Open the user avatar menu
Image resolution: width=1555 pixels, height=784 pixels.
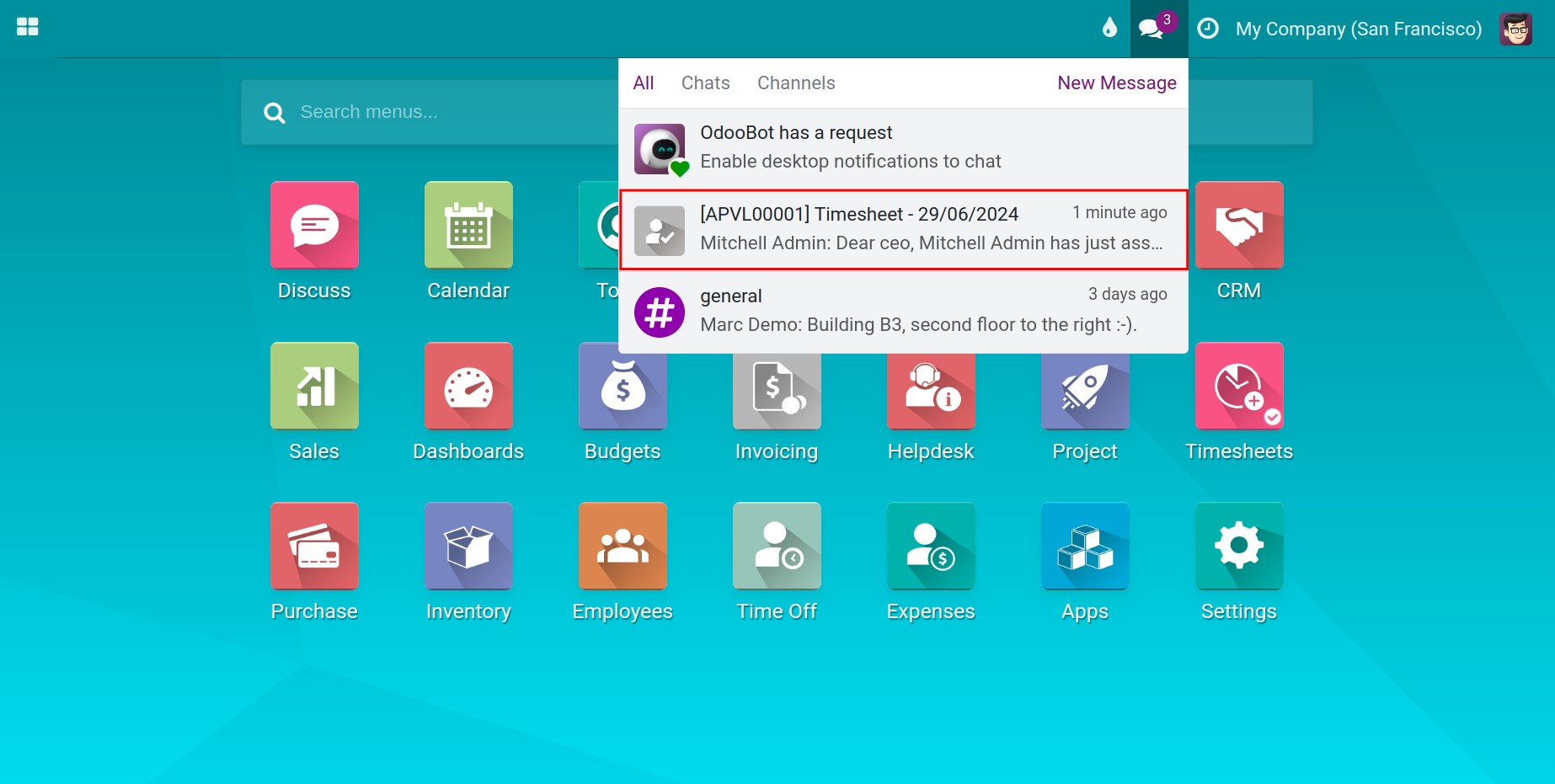pos(1515,29)
